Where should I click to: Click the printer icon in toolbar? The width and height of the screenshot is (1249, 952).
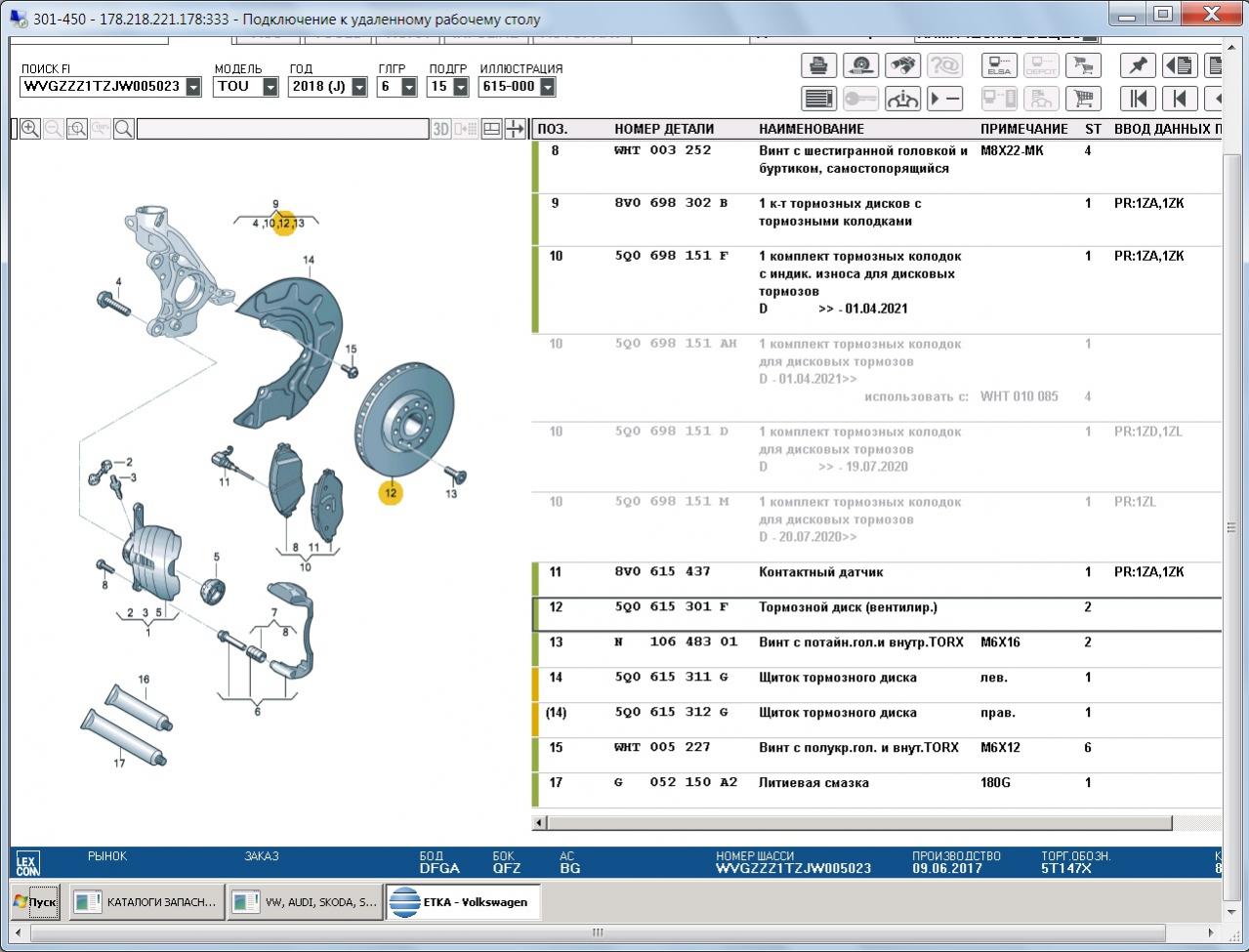point(818,65)
